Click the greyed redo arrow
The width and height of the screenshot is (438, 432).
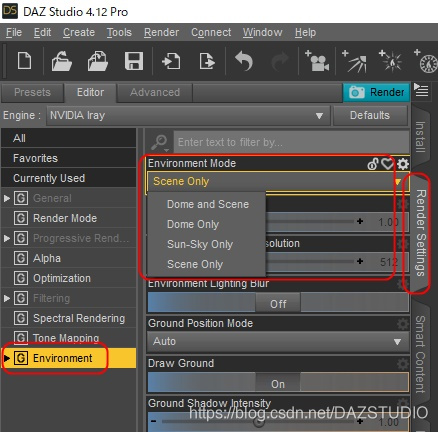(279, 62)
